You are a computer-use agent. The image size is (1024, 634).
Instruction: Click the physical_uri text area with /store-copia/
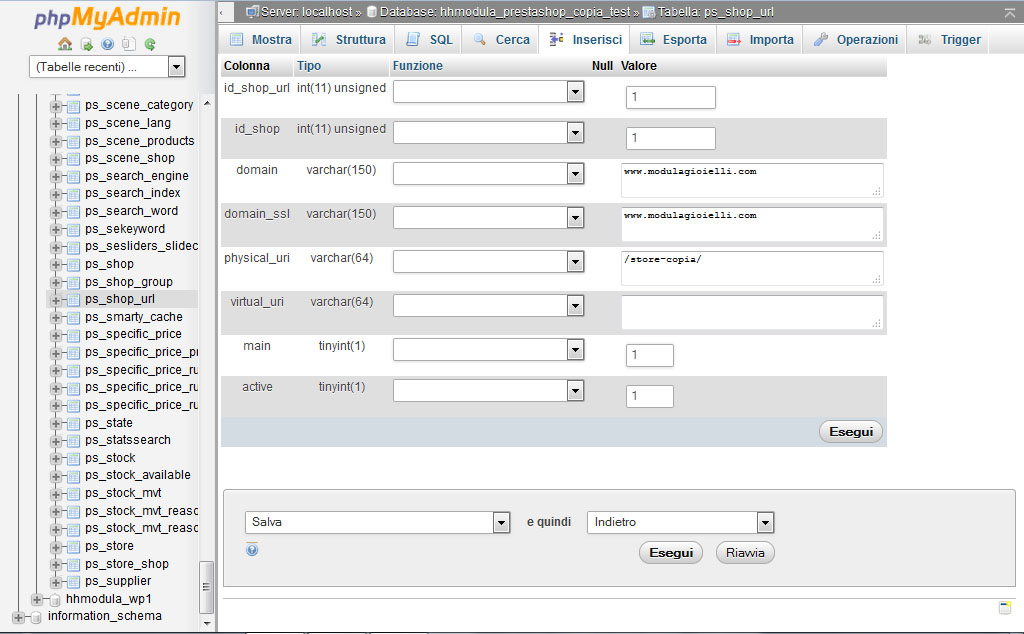pyautogui.click(x=752, y=268)
